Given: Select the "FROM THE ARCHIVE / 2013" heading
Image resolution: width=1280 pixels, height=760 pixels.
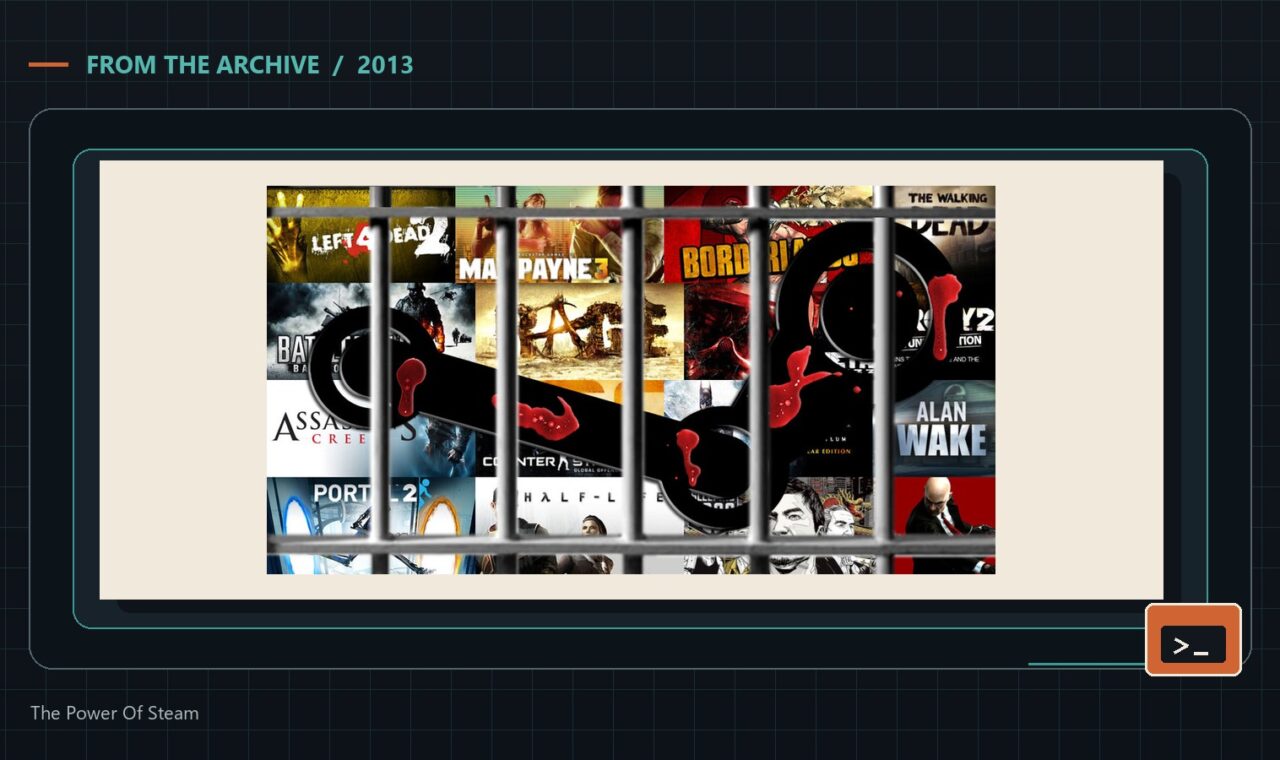Looking at the screenshot, I should 249,65.
